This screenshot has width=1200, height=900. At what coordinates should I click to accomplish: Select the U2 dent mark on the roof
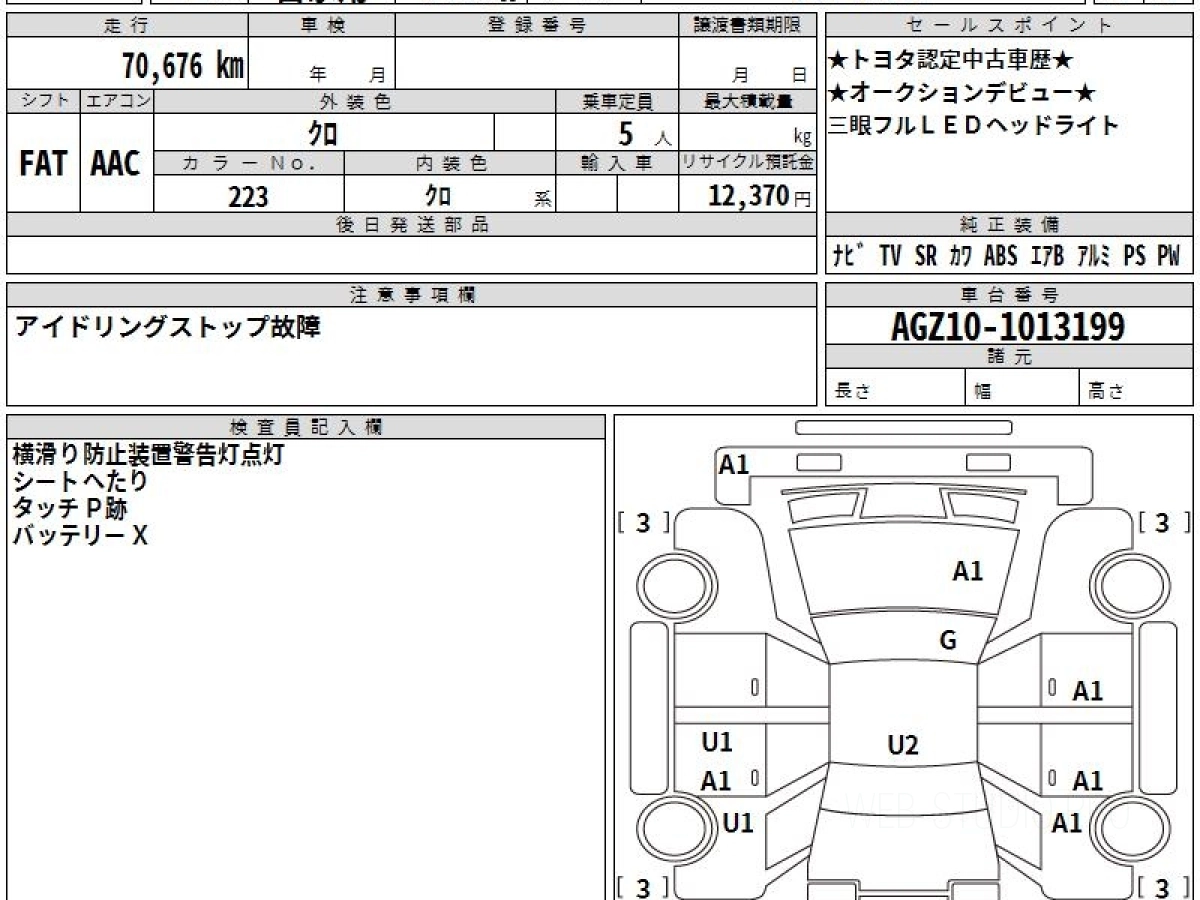[903, 745]
